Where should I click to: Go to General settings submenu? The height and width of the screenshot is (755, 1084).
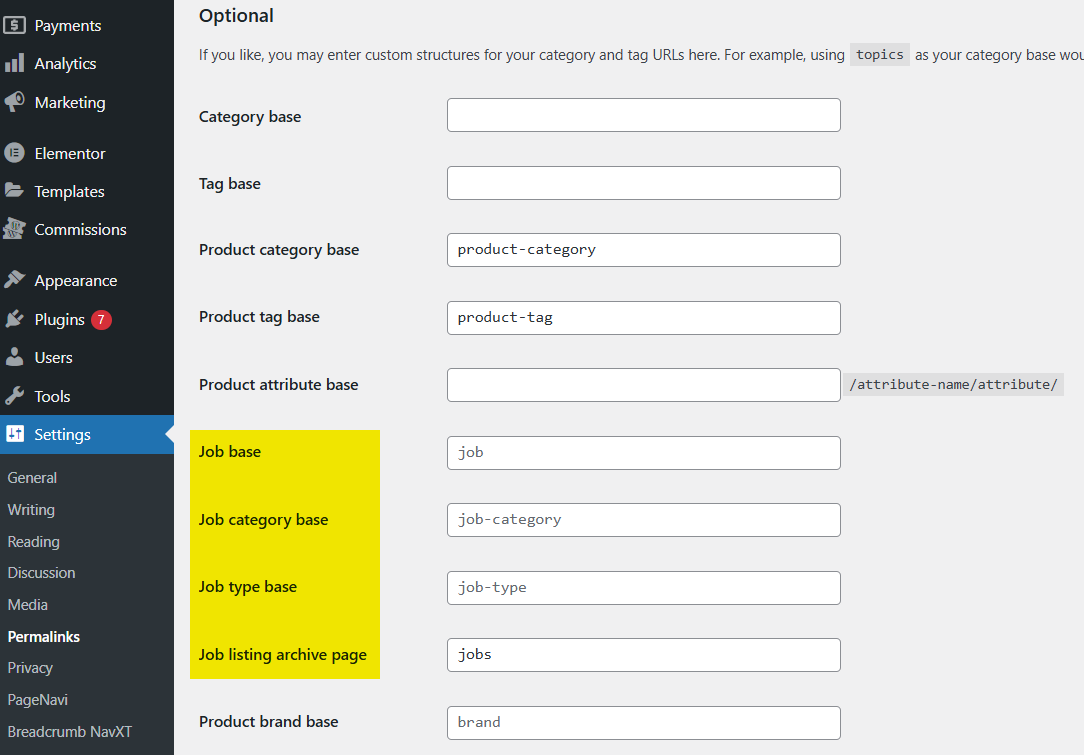(32, 478)
